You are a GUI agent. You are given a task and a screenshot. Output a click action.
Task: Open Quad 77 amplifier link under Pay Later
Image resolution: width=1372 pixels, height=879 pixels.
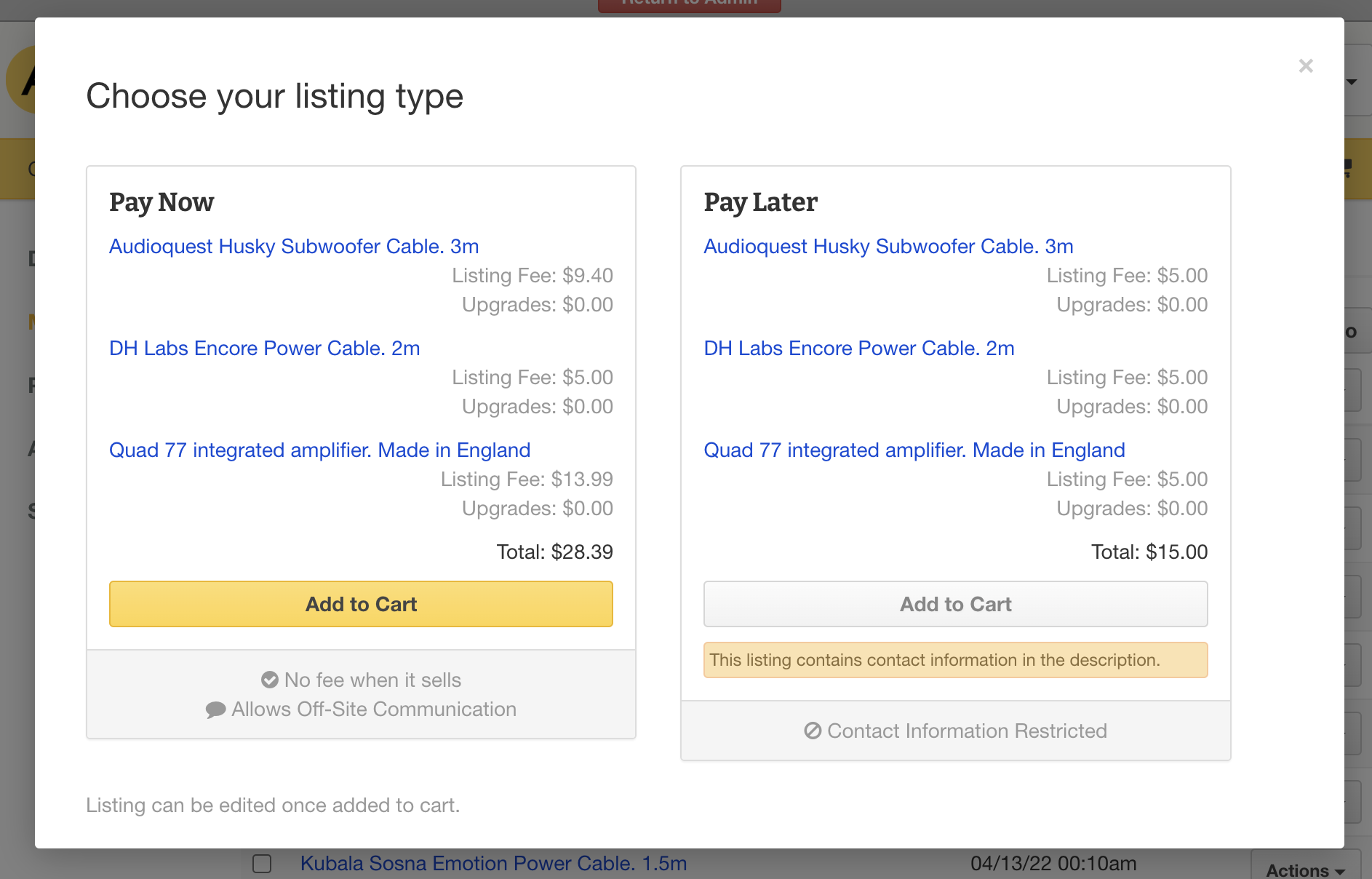[914, 450]
